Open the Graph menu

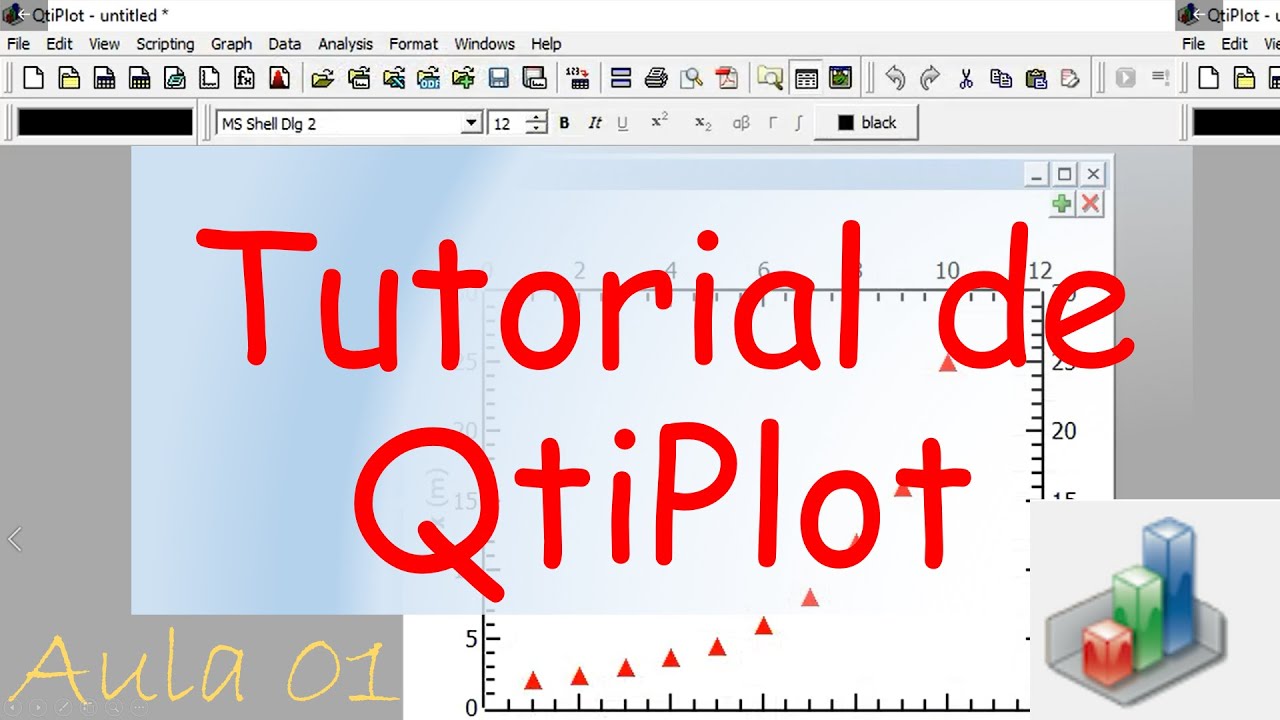(x=231, y=44)
